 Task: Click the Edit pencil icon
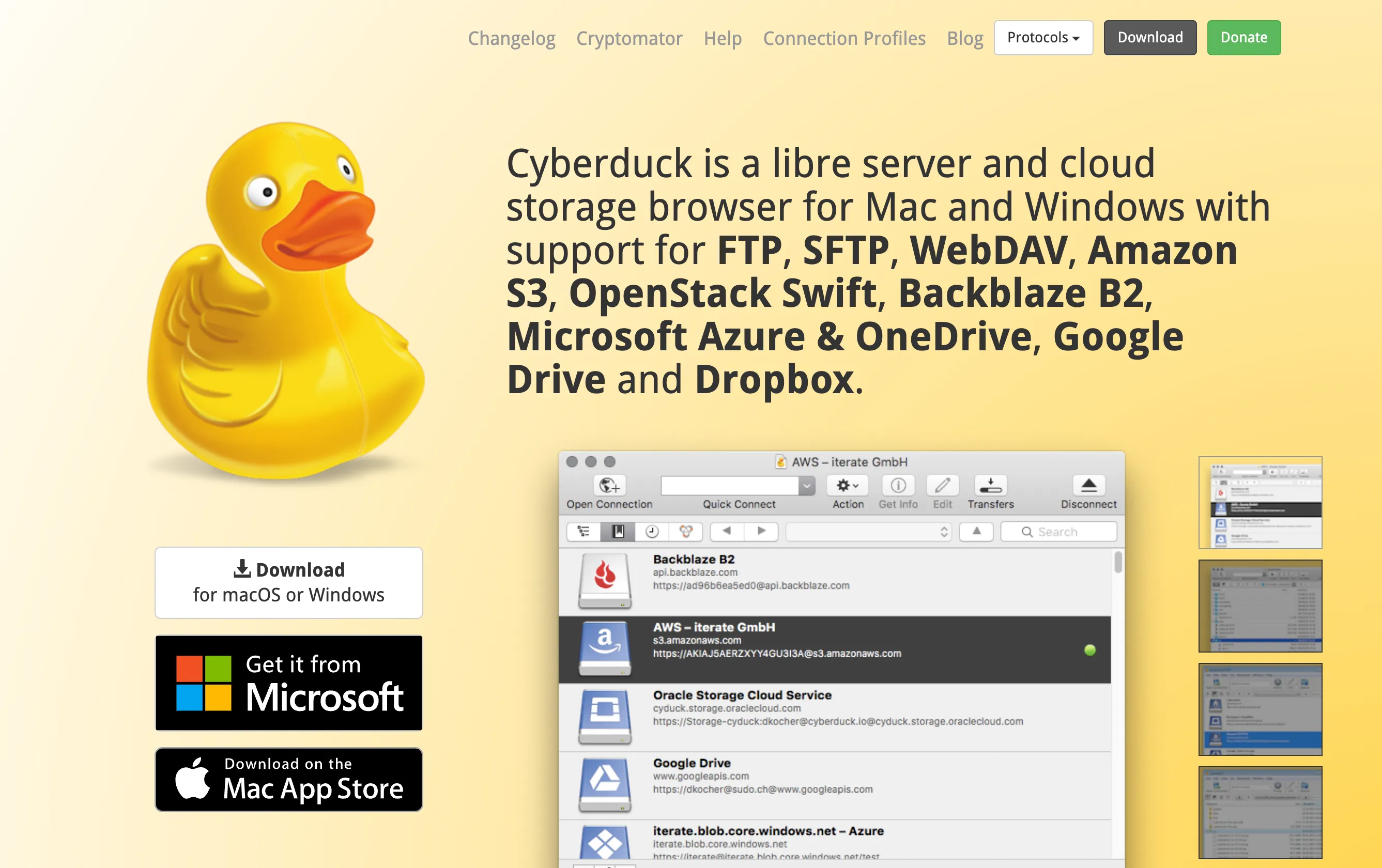pyautogui.click(x=942, y=485)
